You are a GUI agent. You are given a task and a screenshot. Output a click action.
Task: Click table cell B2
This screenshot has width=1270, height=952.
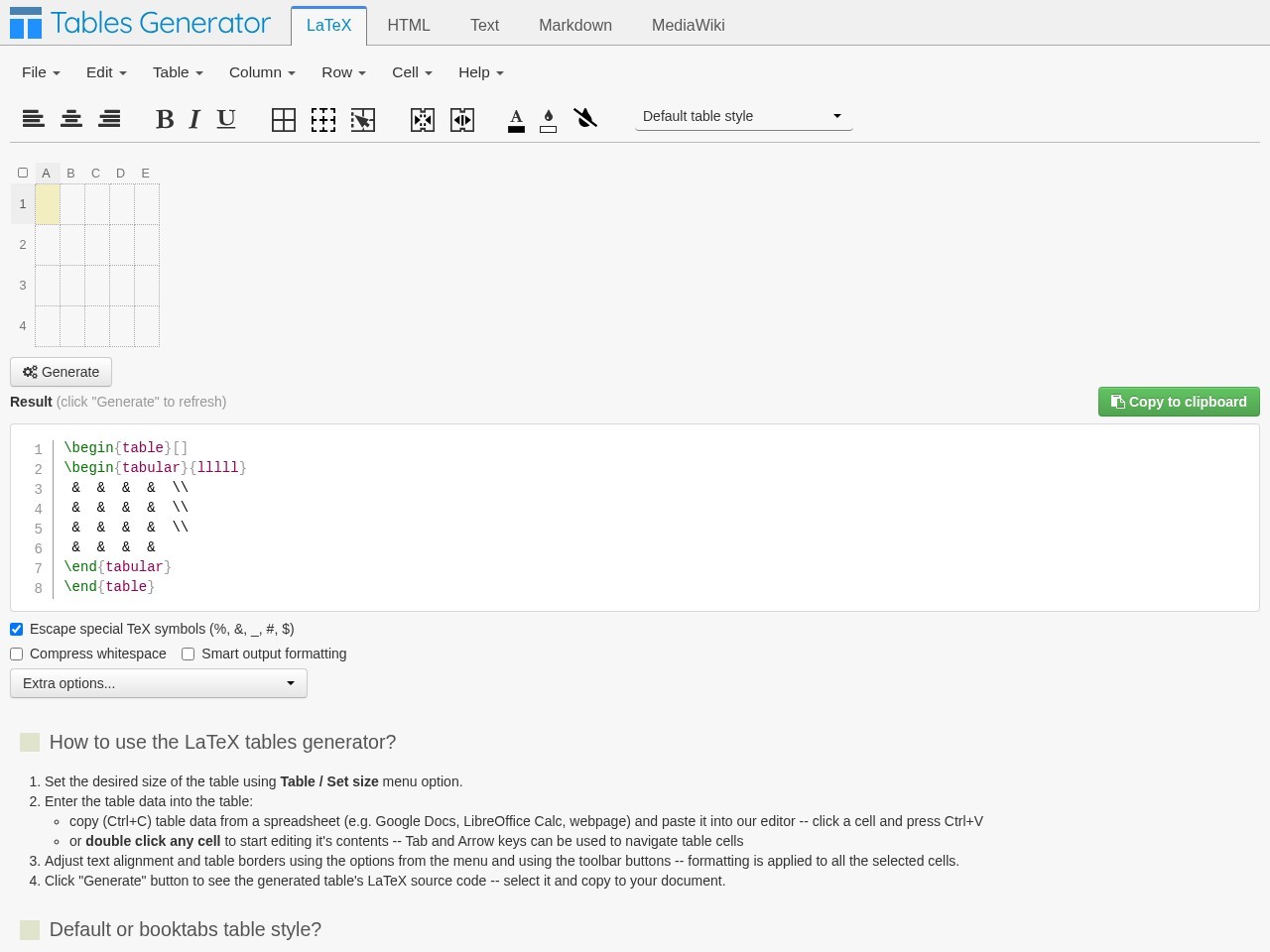tap(72, 245)
